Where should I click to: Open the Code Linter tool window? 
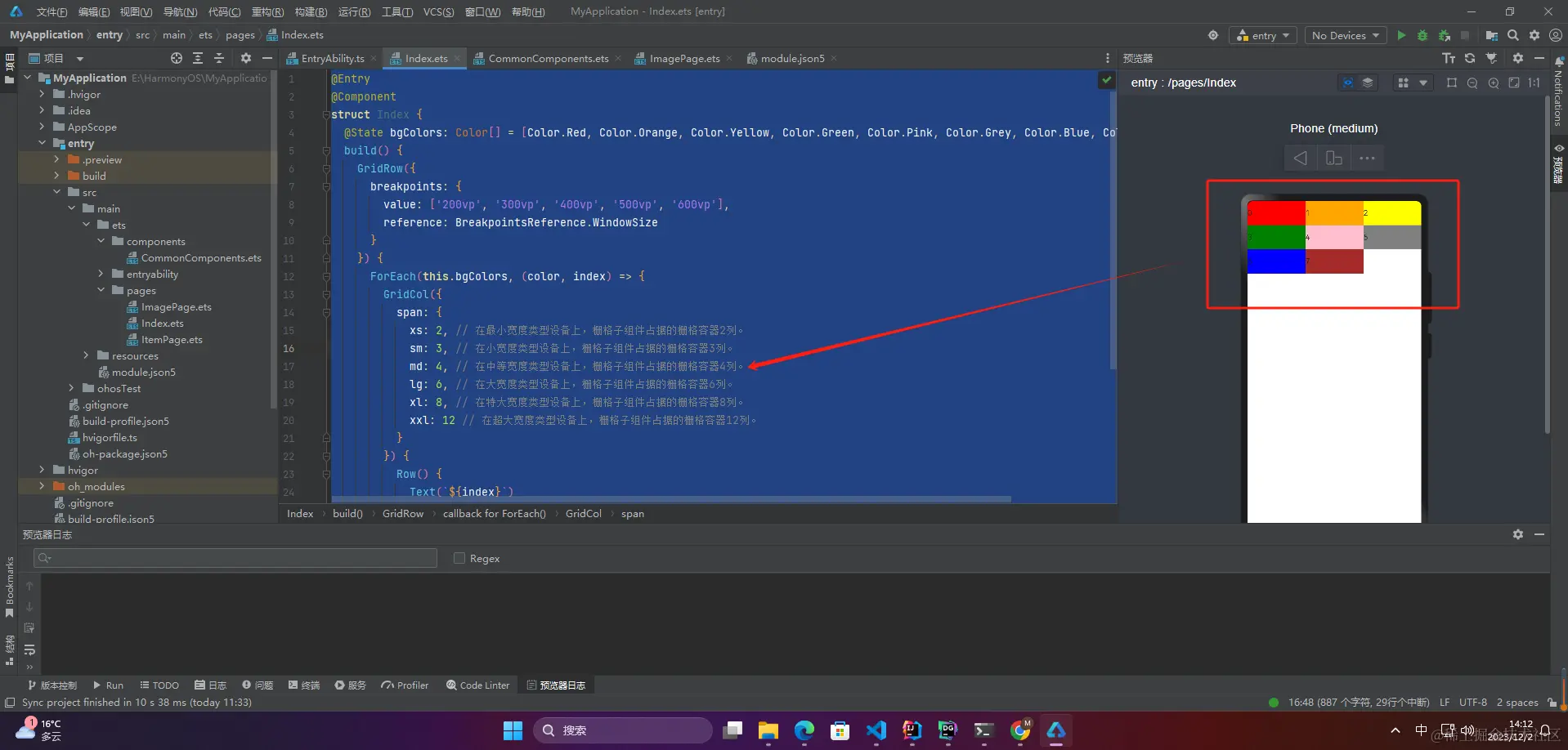[477, 685]
